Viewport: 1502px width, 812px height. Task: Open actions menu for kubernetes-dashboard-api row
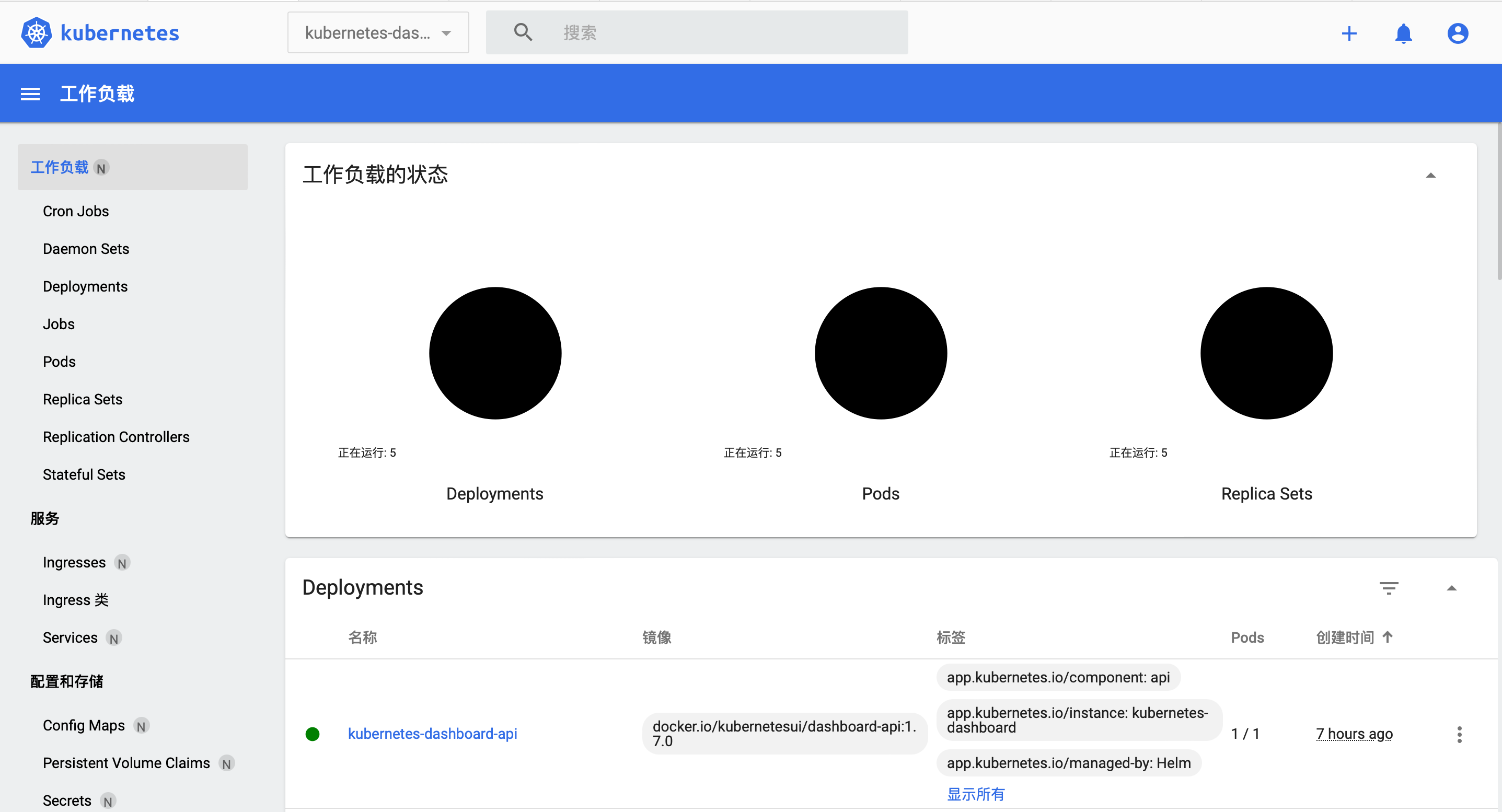[x=1459, y=734]
